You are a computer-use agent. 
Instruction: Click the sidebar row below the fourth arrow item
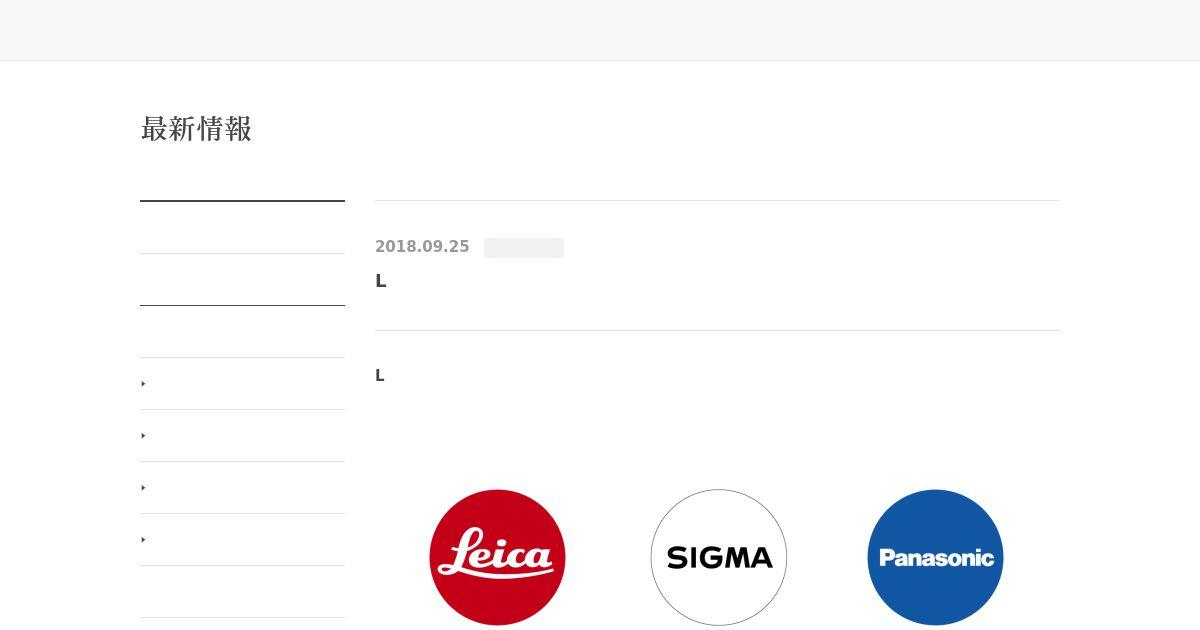(242, 592)
